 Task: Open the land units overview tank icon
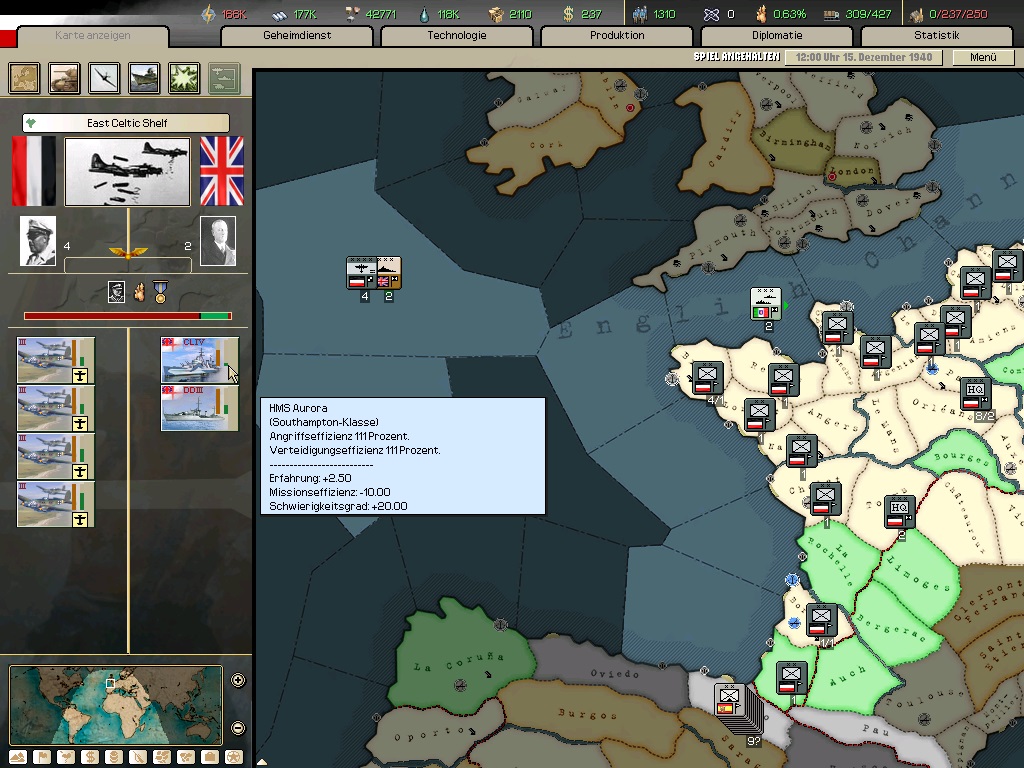click(65, 77)
